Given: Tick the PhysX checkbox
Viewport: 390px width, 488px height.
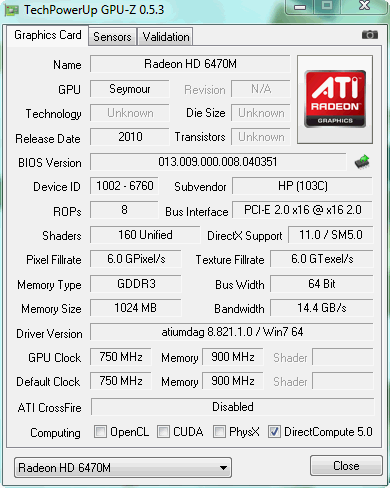Looking at the screenshot, I should [x=219, y=432].
